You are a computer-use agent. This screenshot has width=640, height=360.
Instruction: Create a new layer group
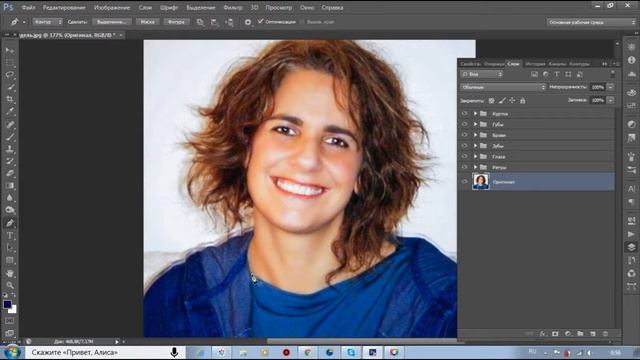click(580, 334)
